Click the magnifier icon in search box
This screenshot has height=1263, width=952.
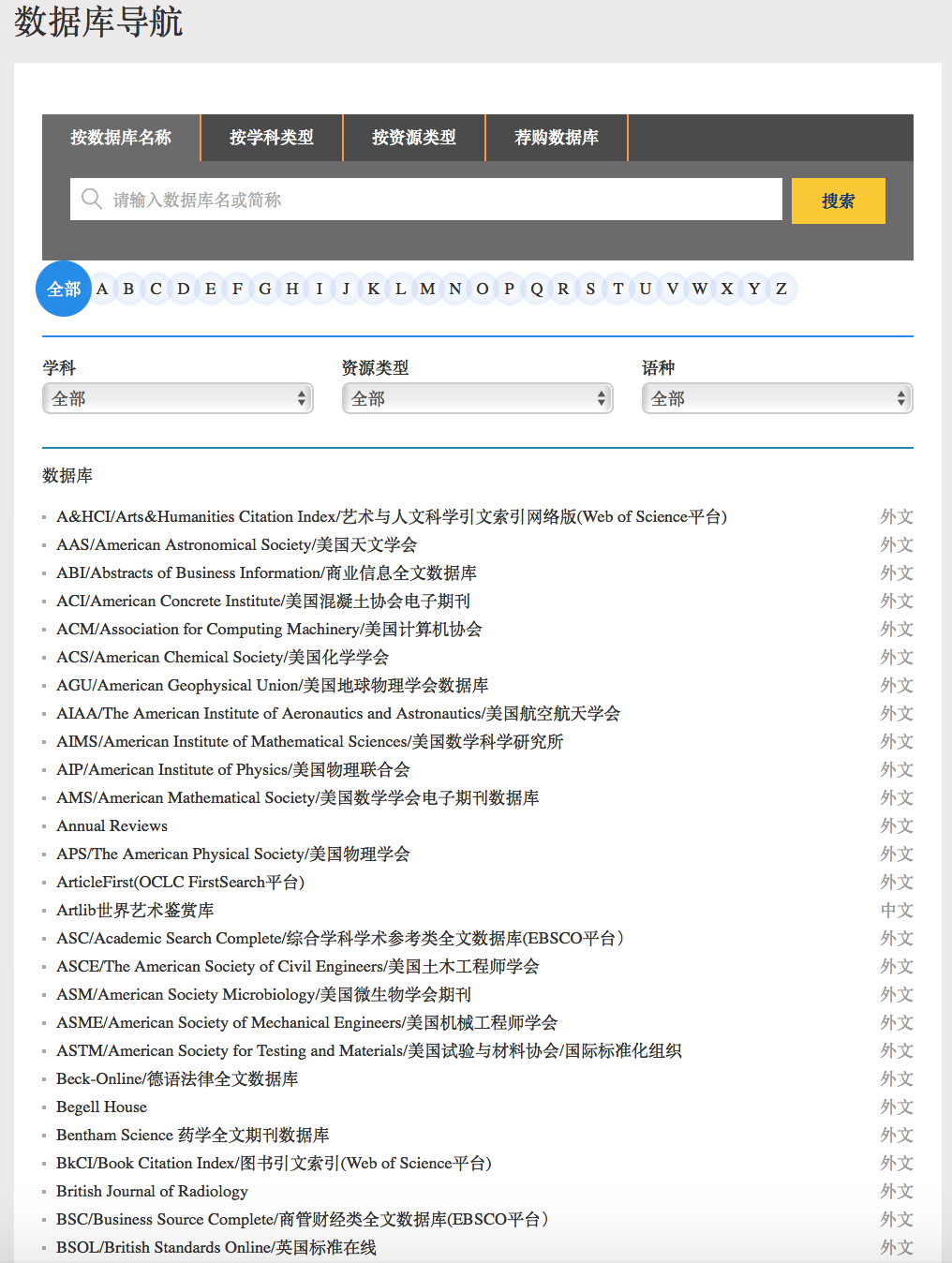point(91,199)
